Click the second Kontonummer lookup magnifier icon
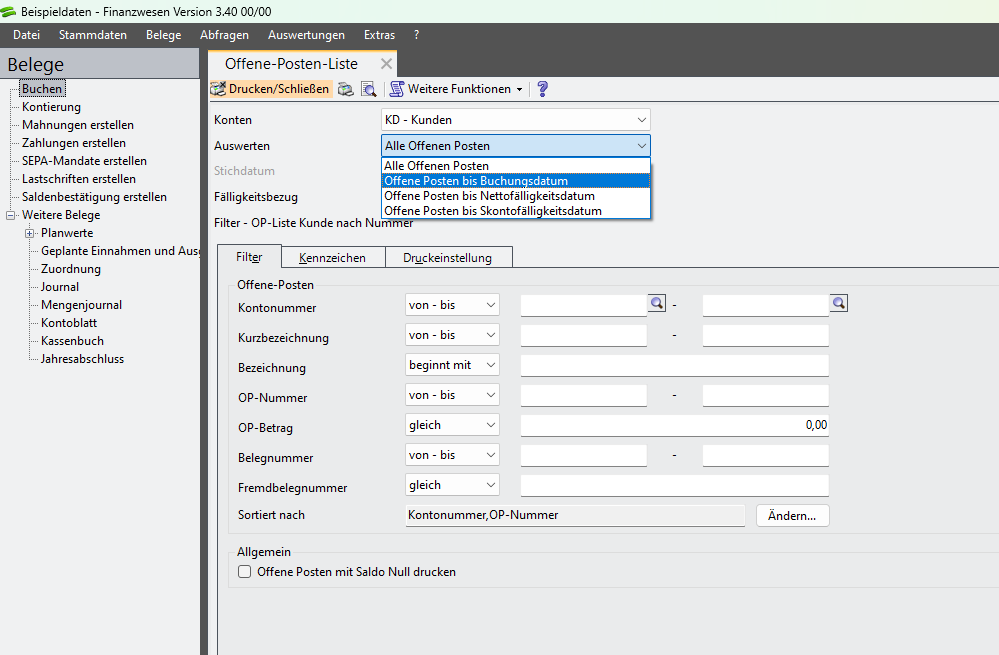This screenshot has width=999, height=655. pos(838,303)
